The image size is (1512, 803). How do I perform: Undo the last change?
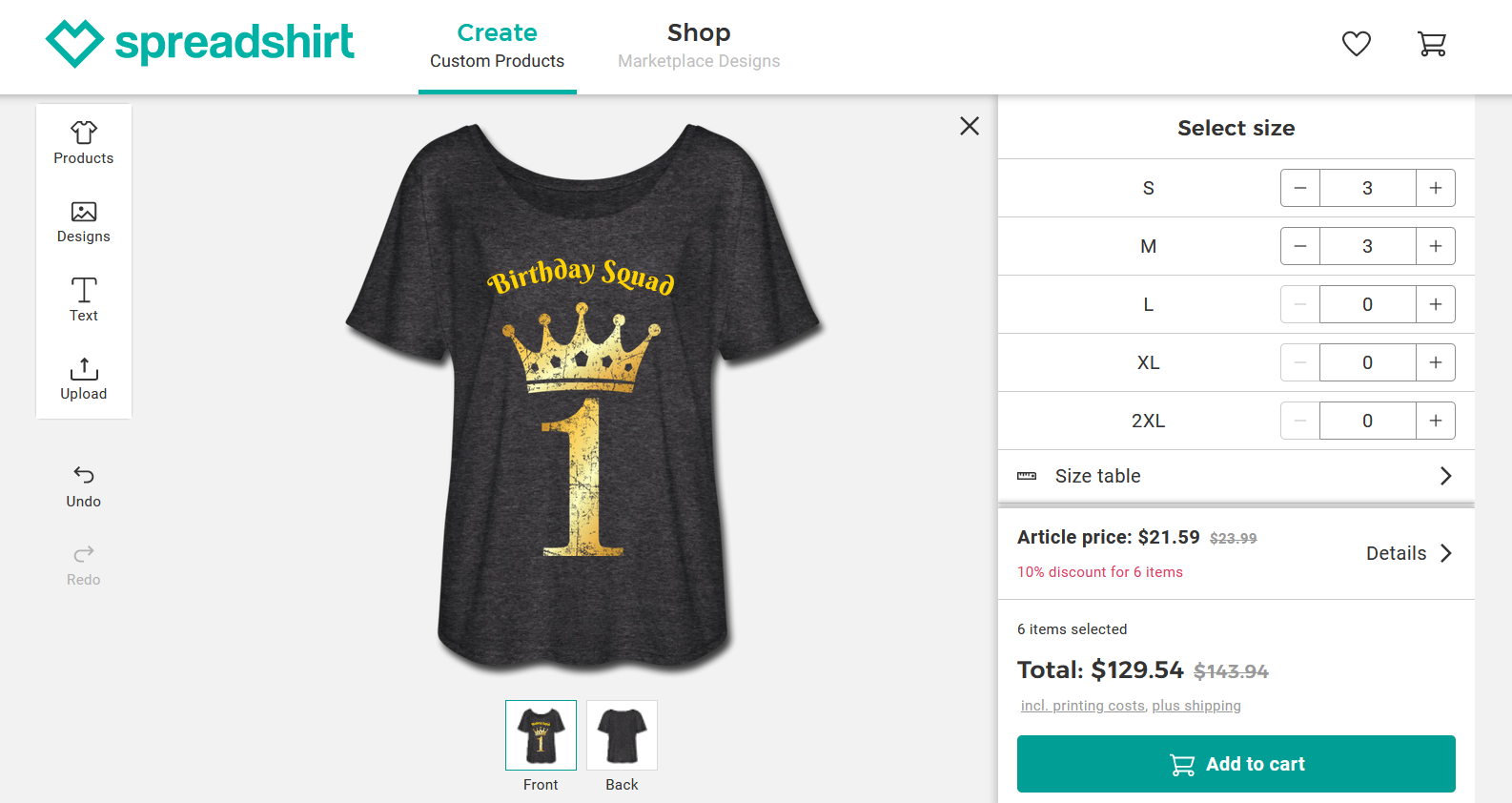coord(84,485)
